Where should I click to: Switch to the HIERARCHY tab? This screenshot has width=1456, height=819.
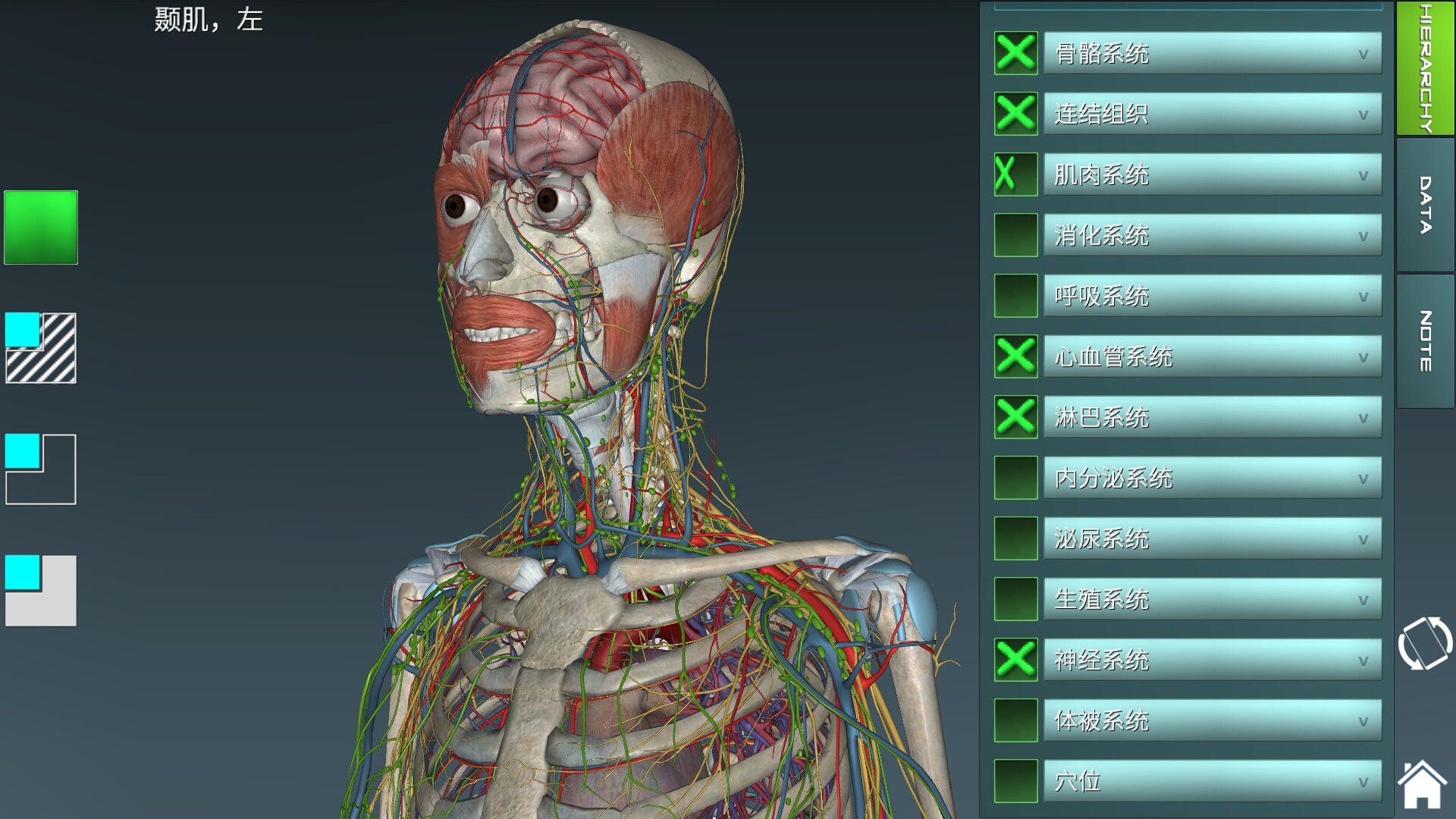click(1425, 68)
